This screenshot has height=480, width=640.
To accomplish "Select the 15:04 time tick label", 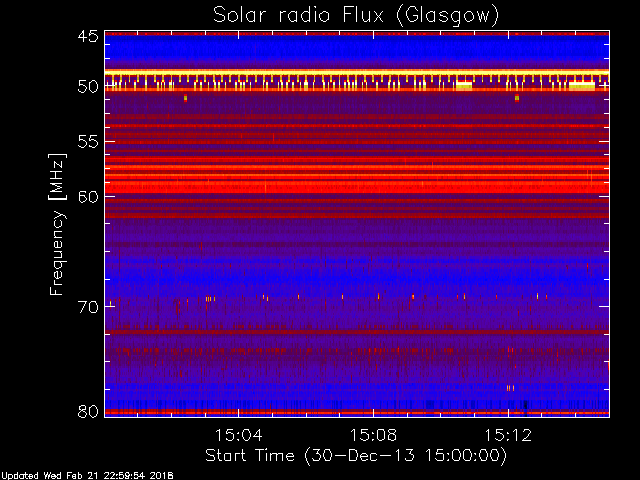I will click(x=238, y=435).
